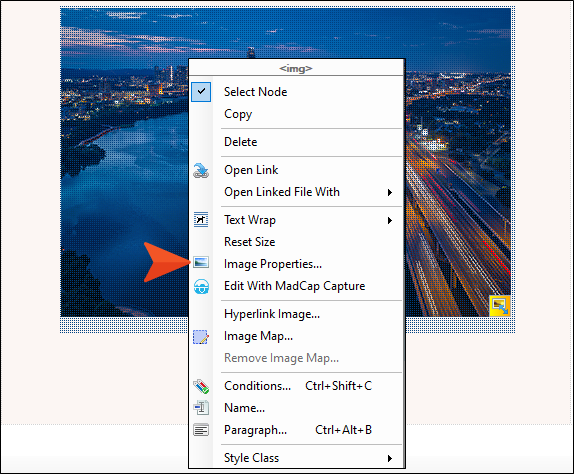Click the Open Link chain icon
The height and width of the screenshot is (474, 574).
pos(201,171)
